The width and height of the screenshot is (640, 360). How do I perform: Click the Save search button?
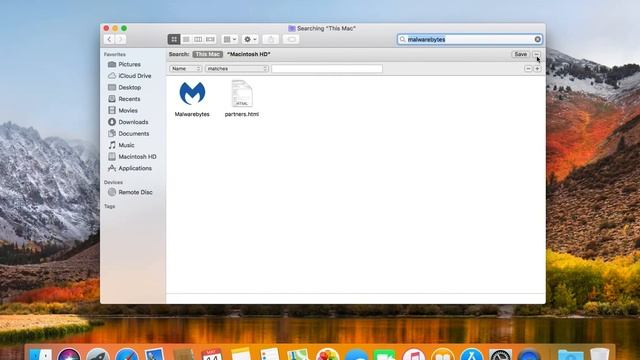click(520, 54)
